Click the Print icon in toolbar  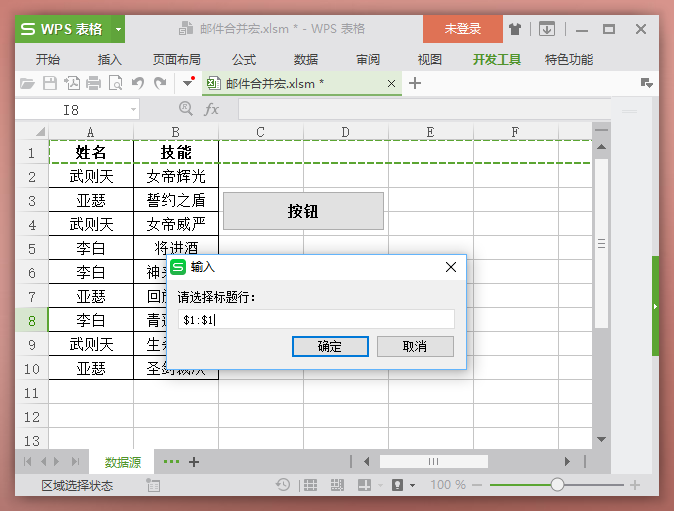pos(94,83)
